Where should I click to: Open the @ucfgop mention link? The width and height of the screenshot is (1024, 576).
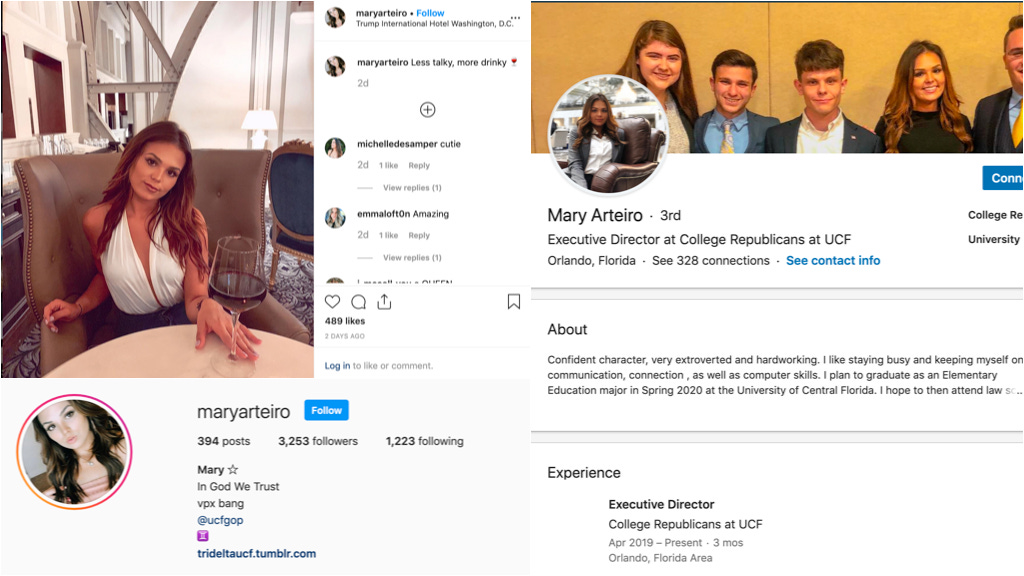coord(220,520)
